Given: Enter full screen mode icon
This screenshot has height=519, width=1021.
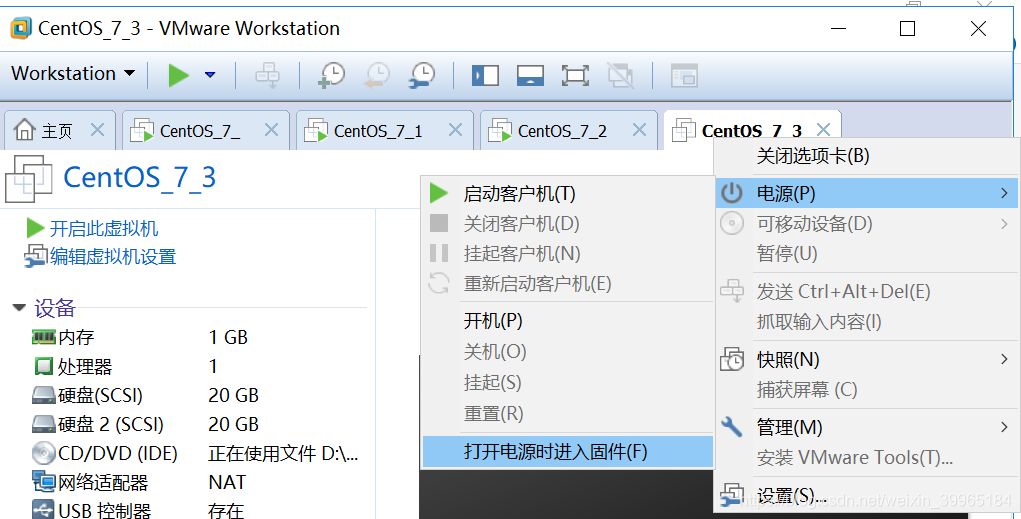Looking at the screenshot, I should 575,76.
